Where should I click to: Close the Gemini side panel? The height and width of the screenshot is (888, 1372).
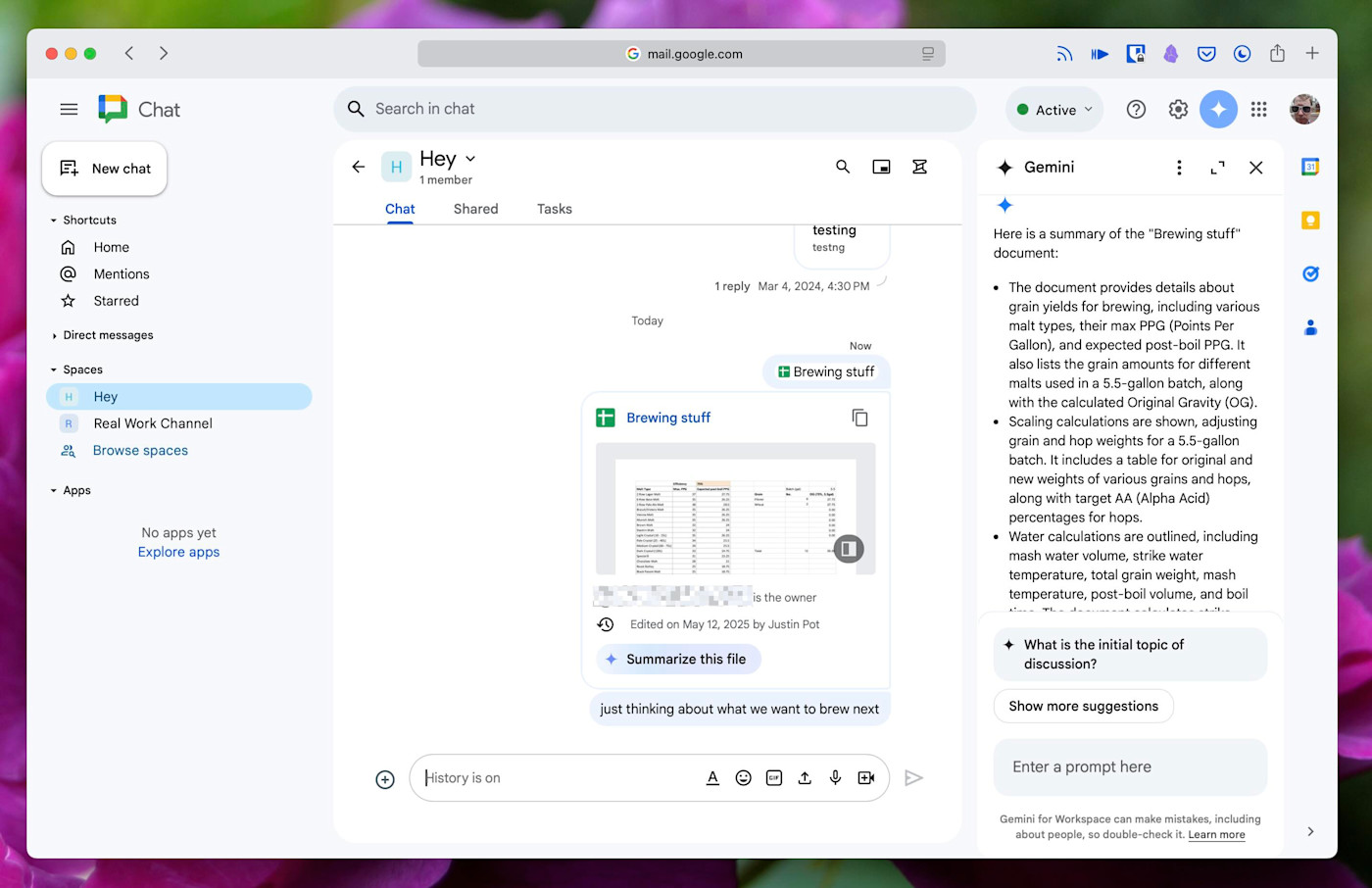click(x=1256, y=168)
